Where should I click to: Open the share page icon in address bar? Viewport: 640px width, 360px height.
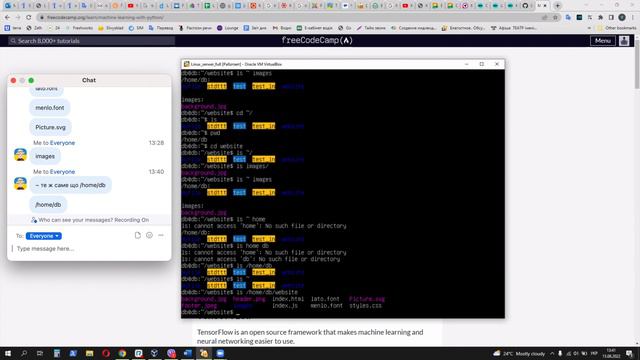click(544, 18)
